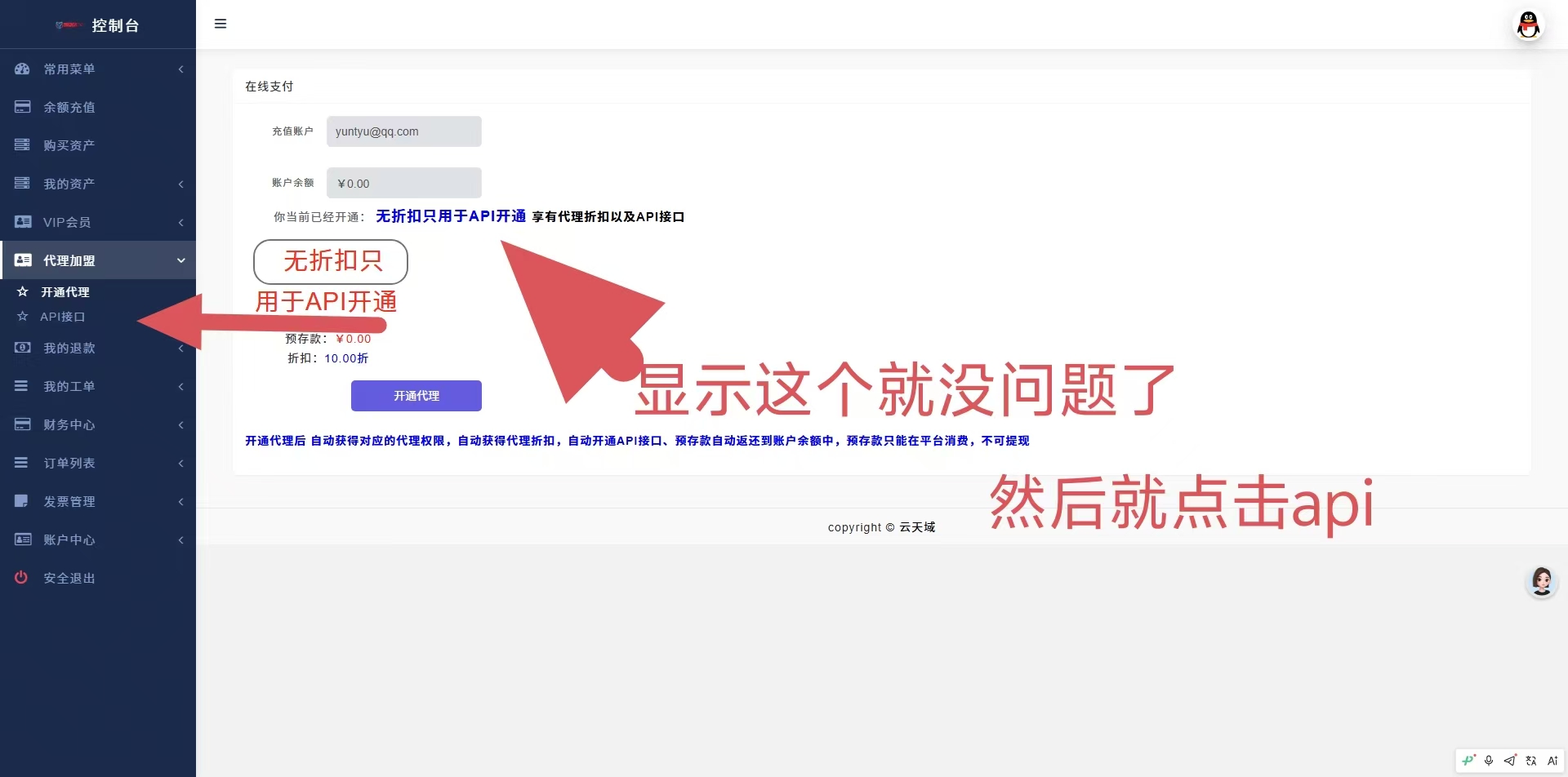
Task: Click the server icon beside 购买资产
Action: (x=22, y=144)
